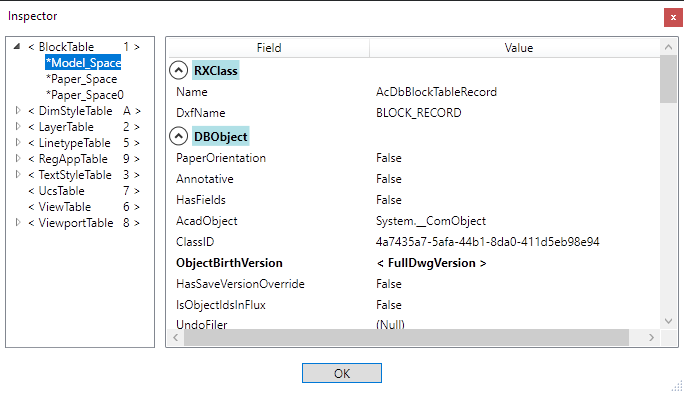The image size is (684, 393).
Task: Expand the TextStyleTable node arrow
Action: 18,174
